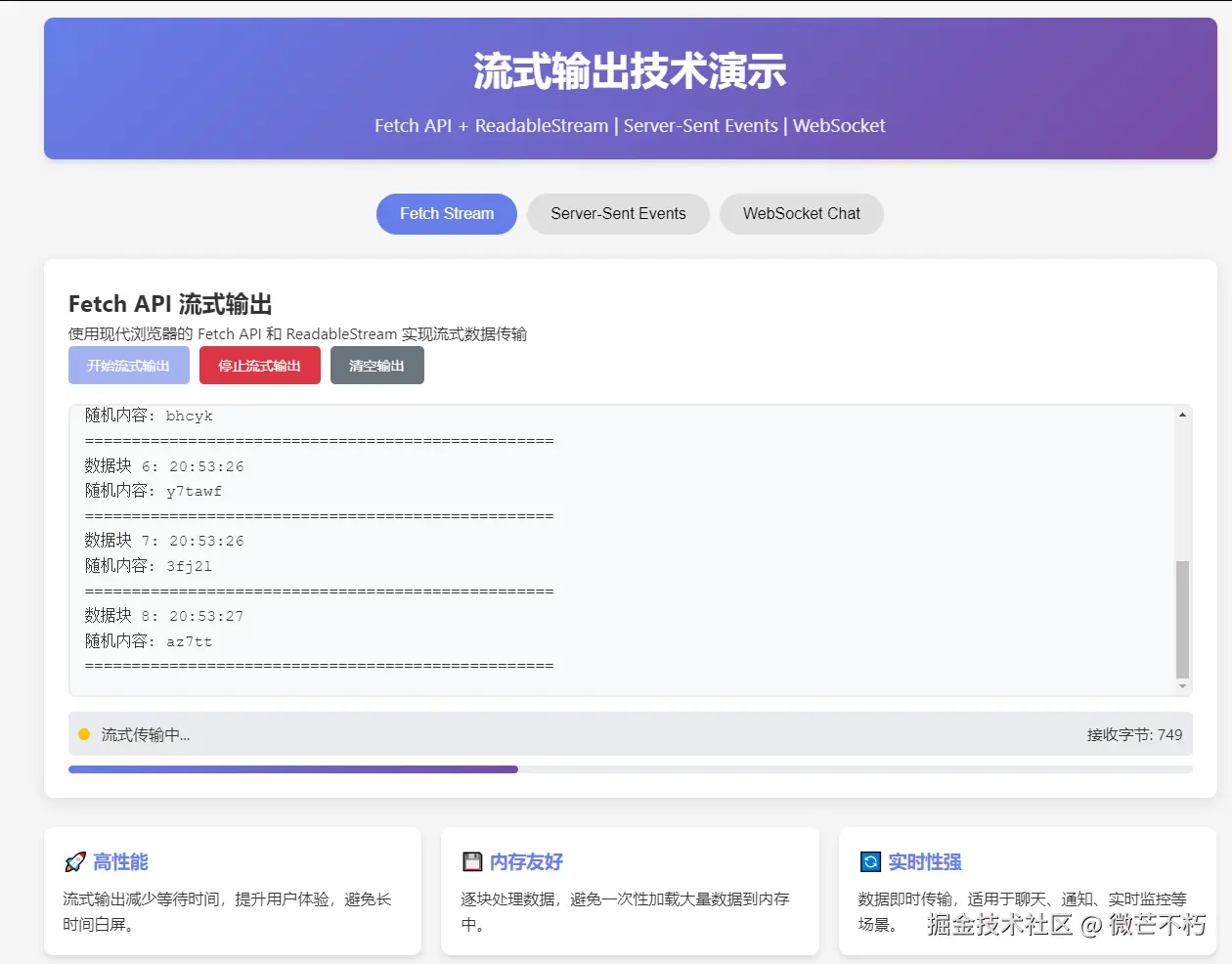Image resolution: width=1232 pixels, height=964 pixels.
Task: Click the output box scrollbar thumb
Action: click(x=1182, y=619)
